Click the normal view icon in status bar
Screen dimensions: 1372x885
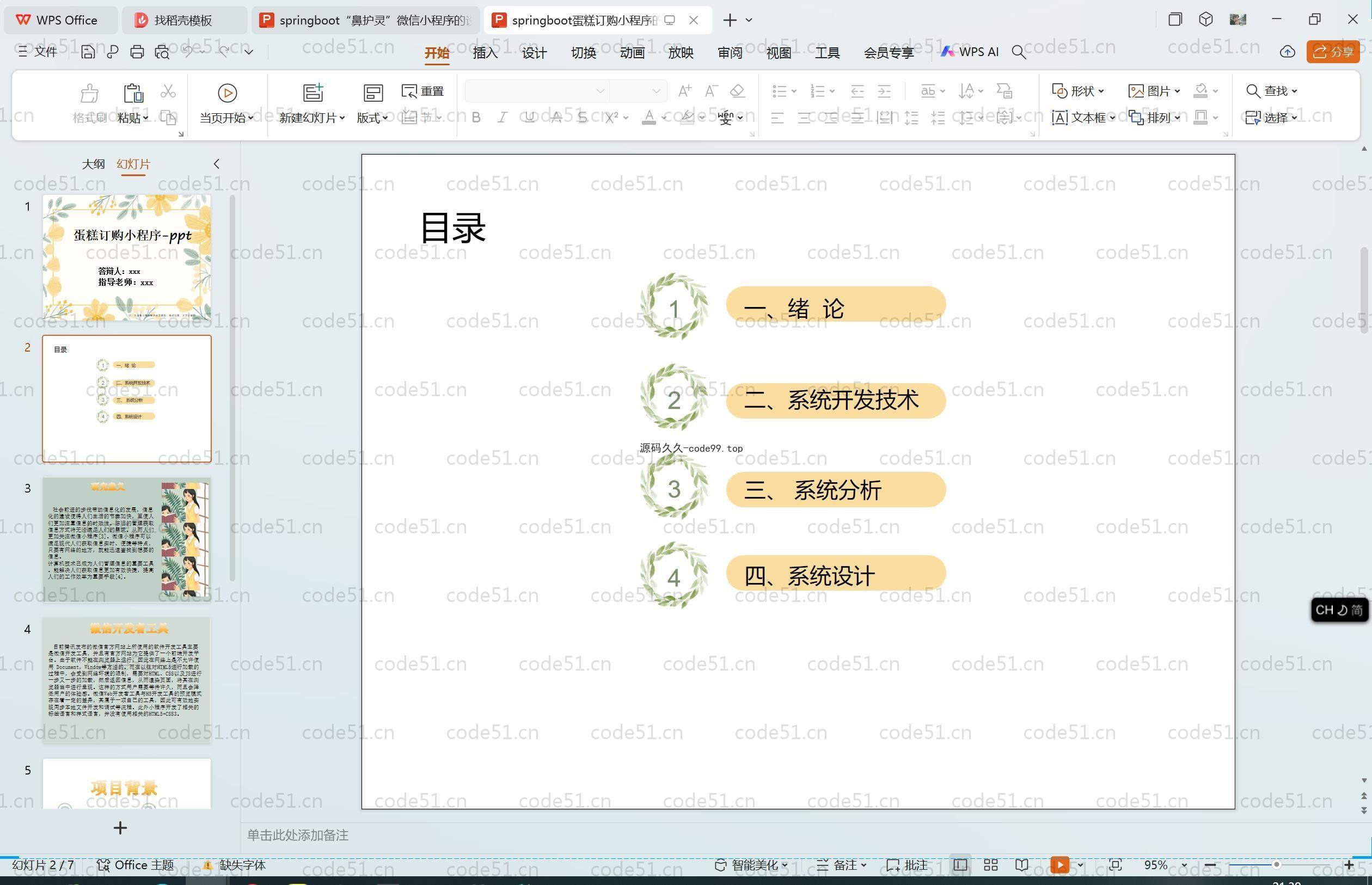tap(960, 865)
